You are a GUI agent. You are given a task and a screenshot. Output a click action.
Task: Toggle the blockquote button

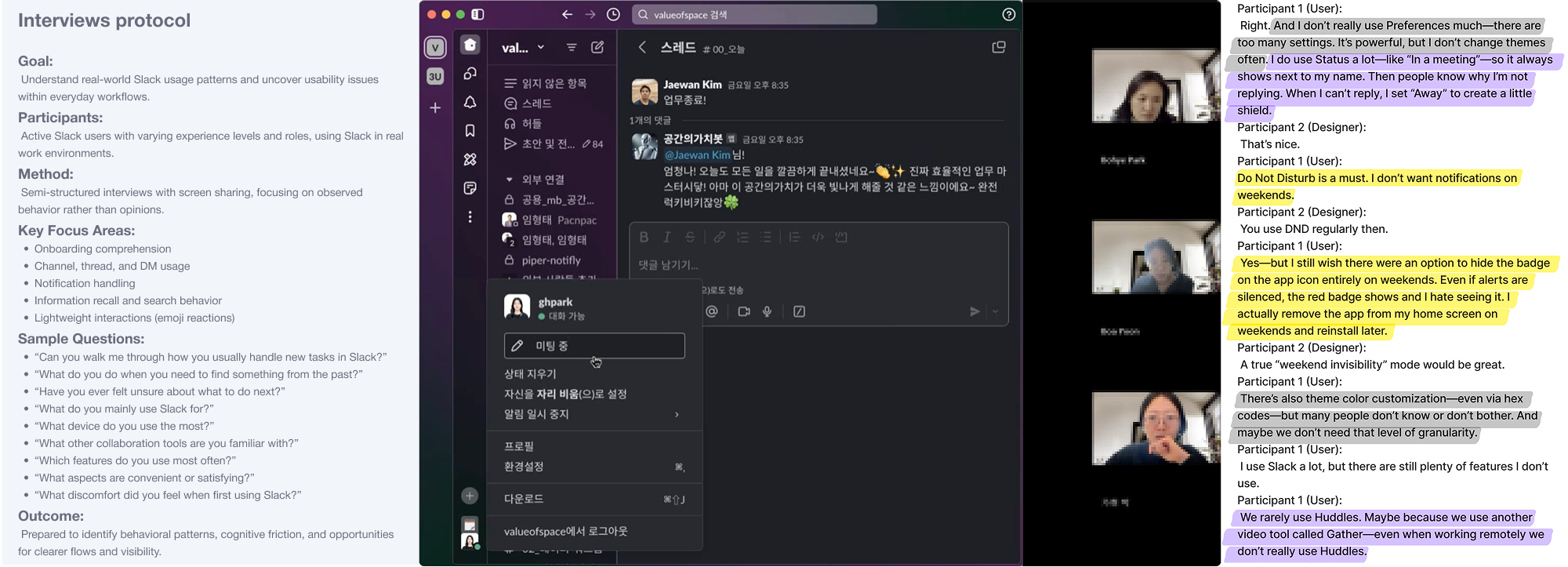coord(794,237)
